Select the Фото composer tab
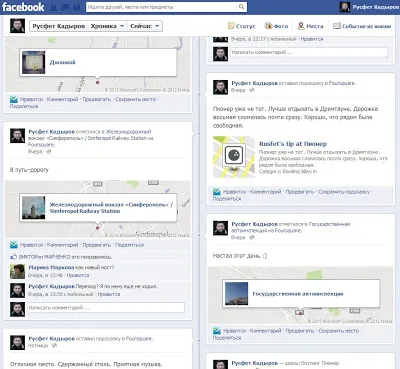This screenshot has height=369, width=400. point(276,26)
